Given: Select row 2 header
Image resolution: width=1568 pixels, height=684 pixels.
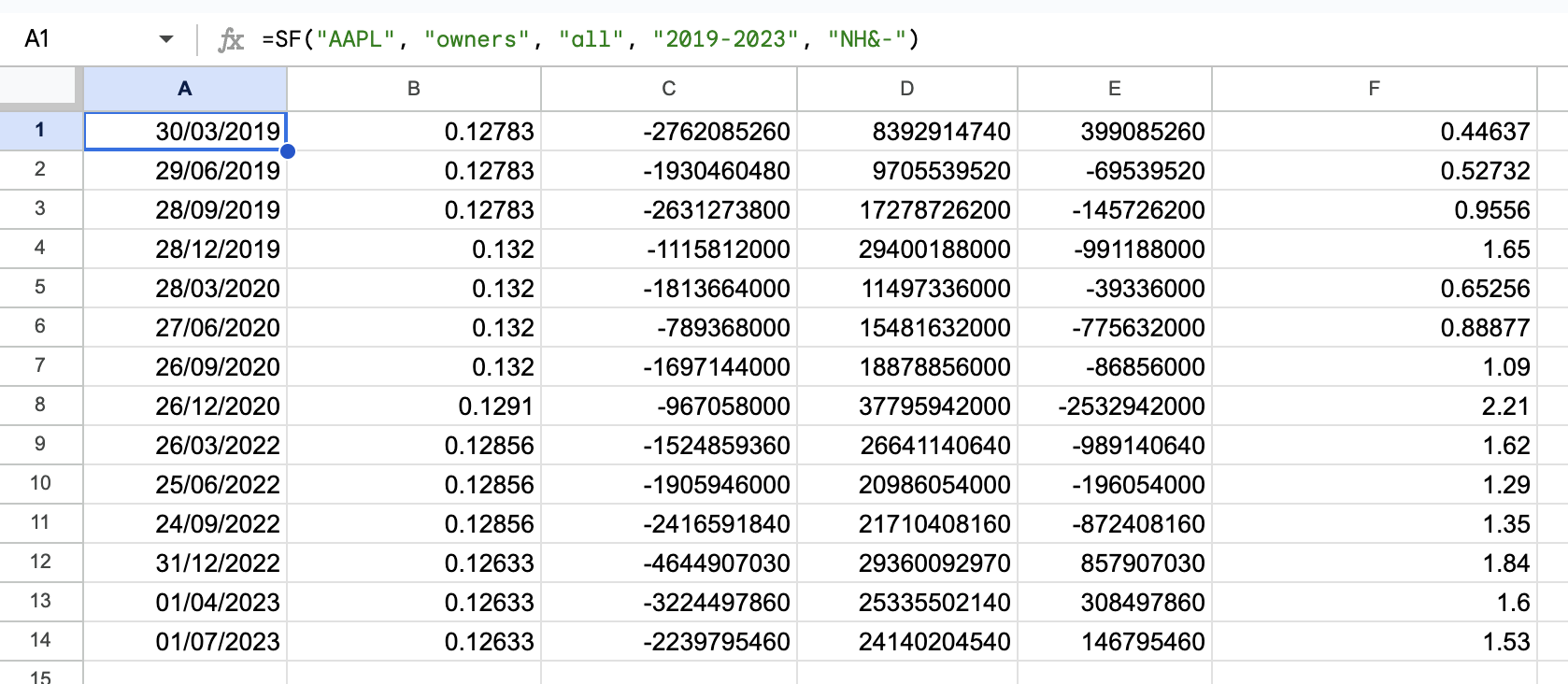Looking at the screenshot, I should pos(41,170).
